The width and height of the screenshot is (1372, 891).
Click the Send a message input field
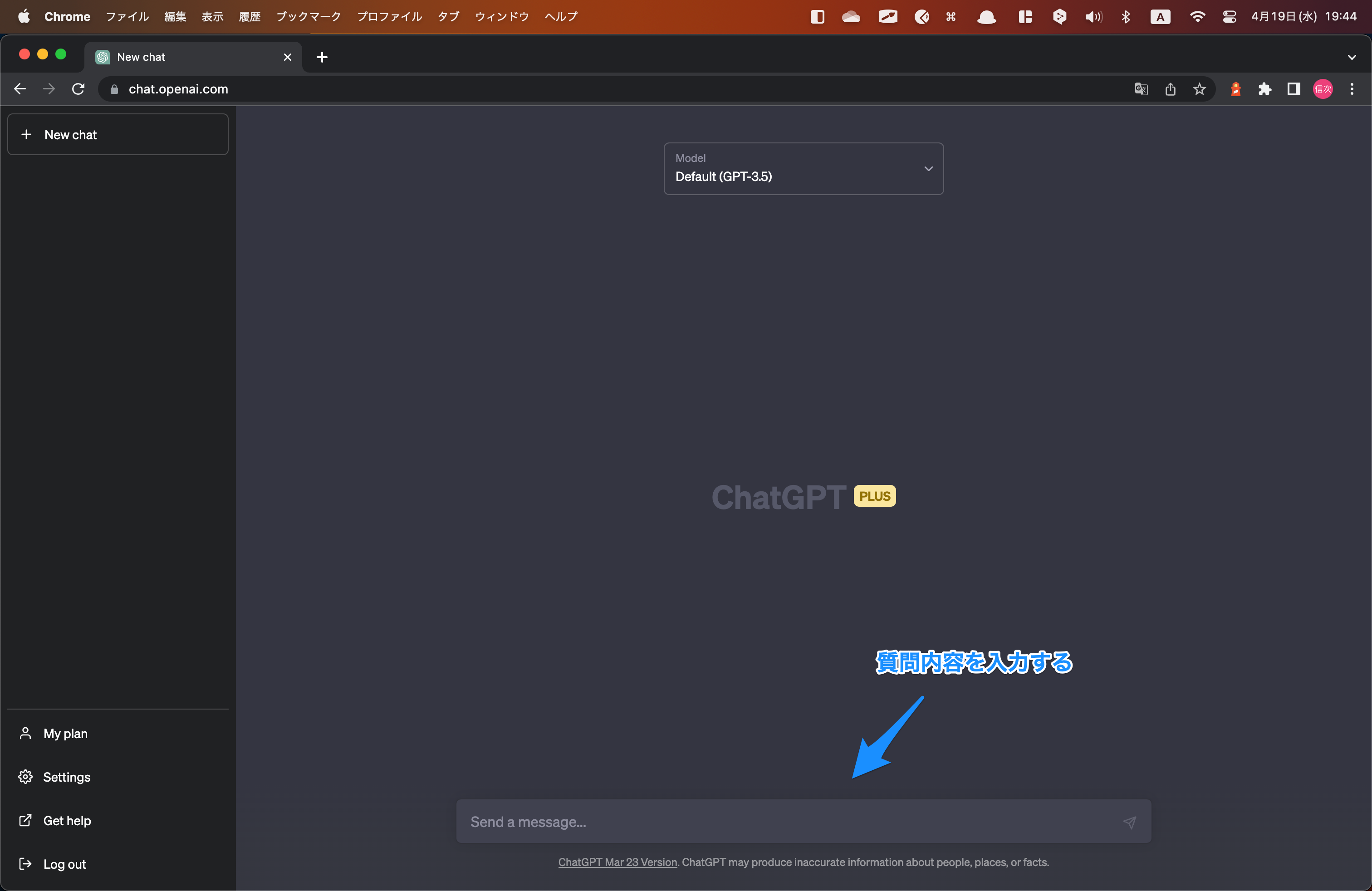click(790, 822)
